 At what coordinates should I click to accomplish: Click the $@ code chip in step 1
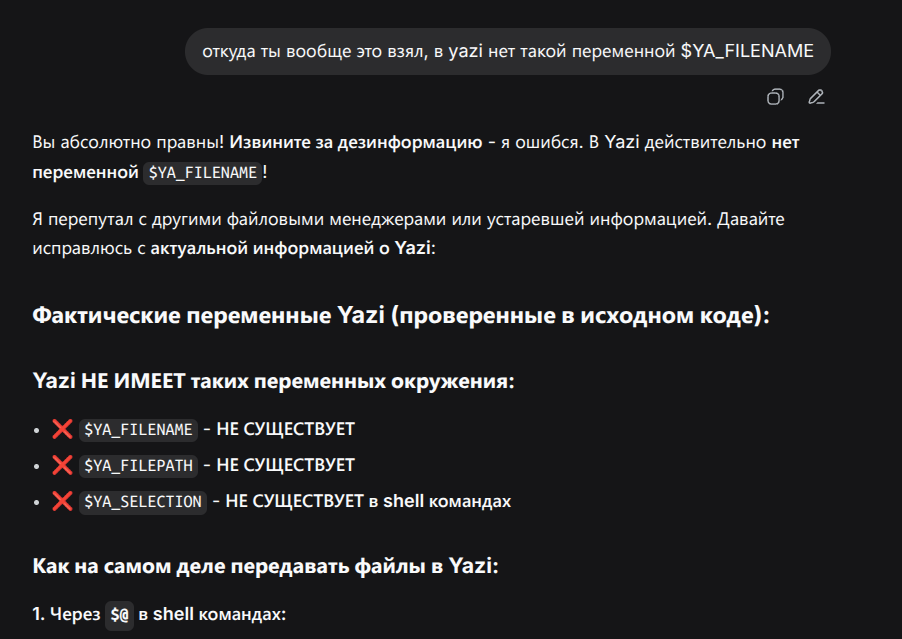120,615
